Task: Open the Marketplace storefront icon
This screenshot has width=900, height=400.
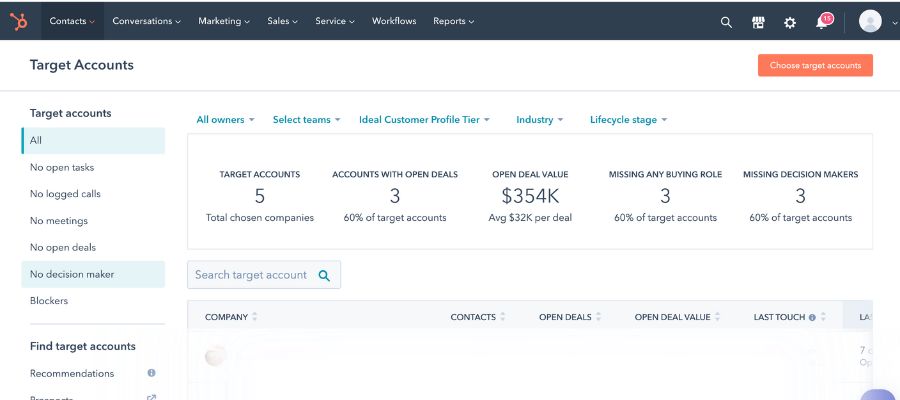Action: tap(758, 22)
